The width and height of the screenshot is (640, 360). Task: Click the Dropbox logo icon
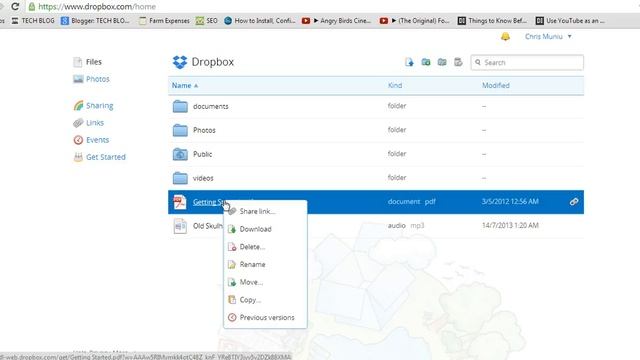point(180,62)
